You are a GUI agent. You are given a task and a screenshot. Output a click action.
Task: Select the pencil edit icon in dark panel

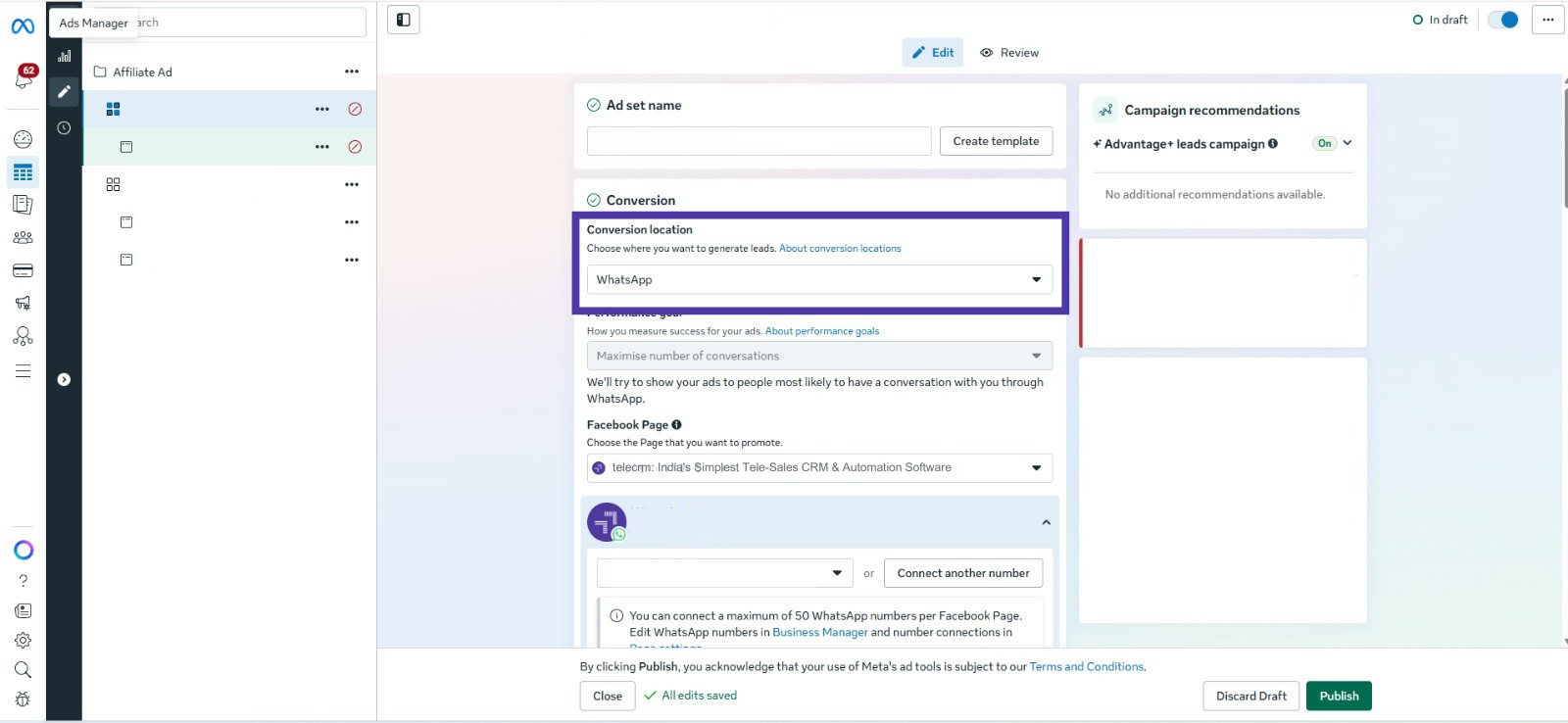[64, 91]
